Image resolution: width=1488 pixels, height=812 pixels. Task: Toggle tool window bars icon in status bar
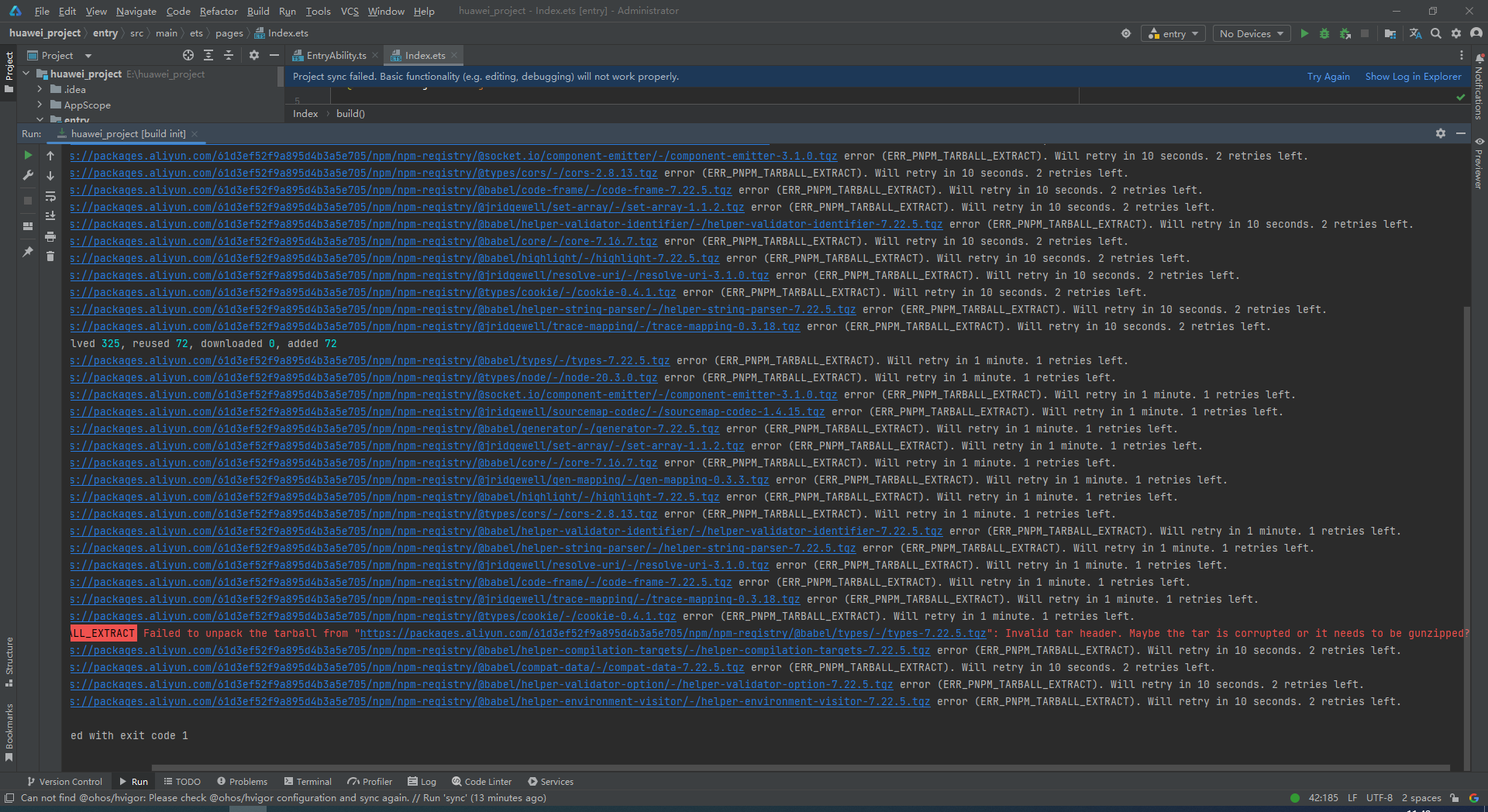coord(9,797)
